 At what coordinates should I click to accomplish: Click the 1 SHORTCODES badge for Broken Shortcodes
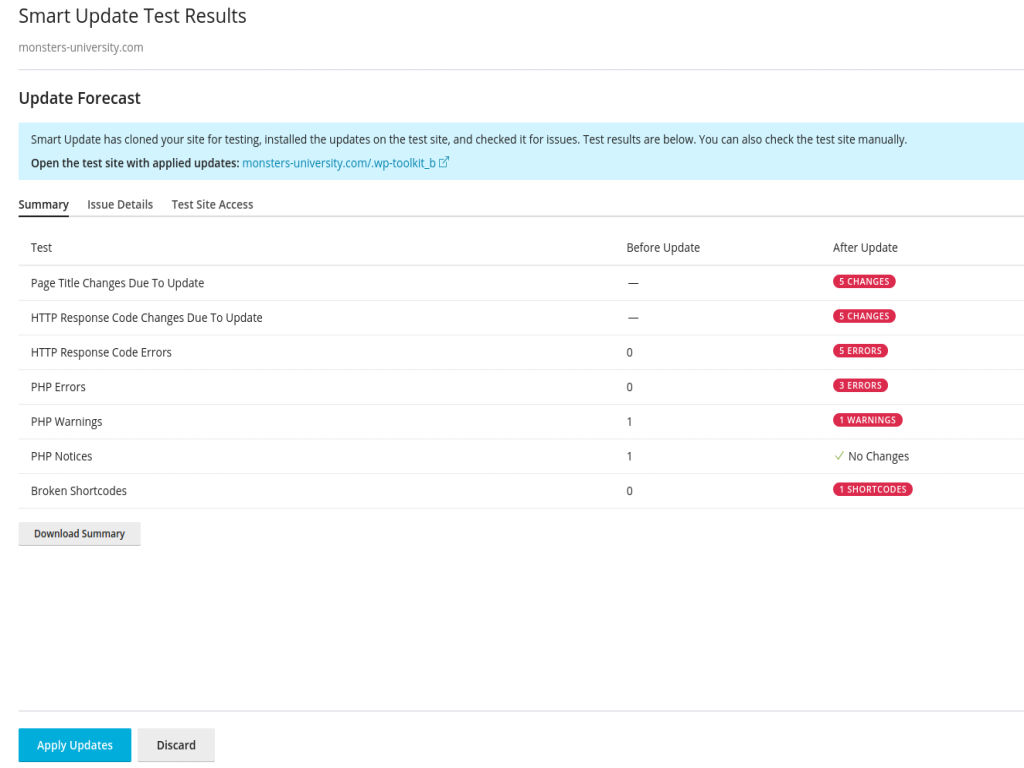[872, 489]
